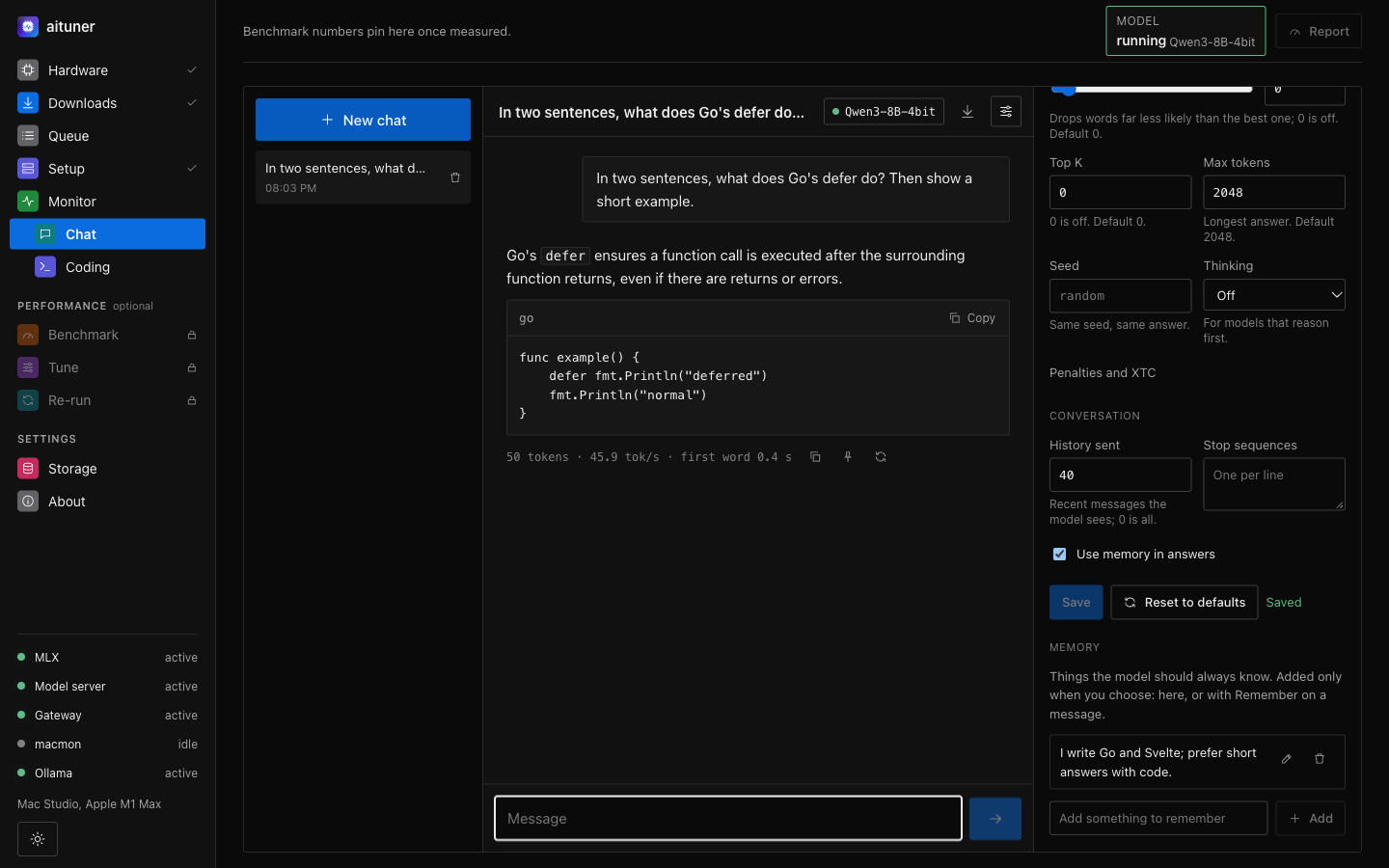Screen dimensions: 1389x868
Task: Click the Monitor pulse icon
Action: coord(28,202)
